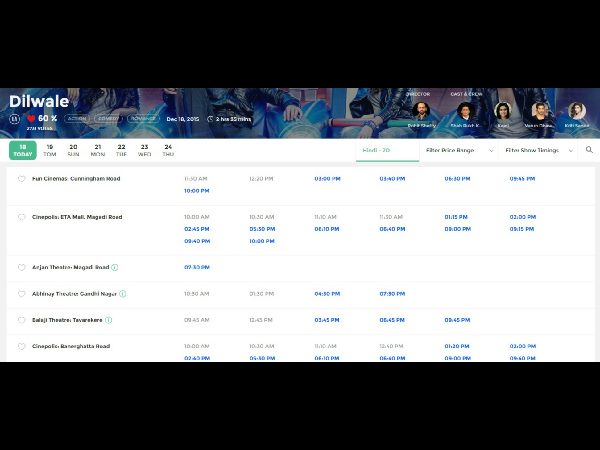Book Cinepolis Bannerghatta Road 01:20 PM show
Image resolution: width=600 pixels, height=450 pixels.
coord(457,346)
